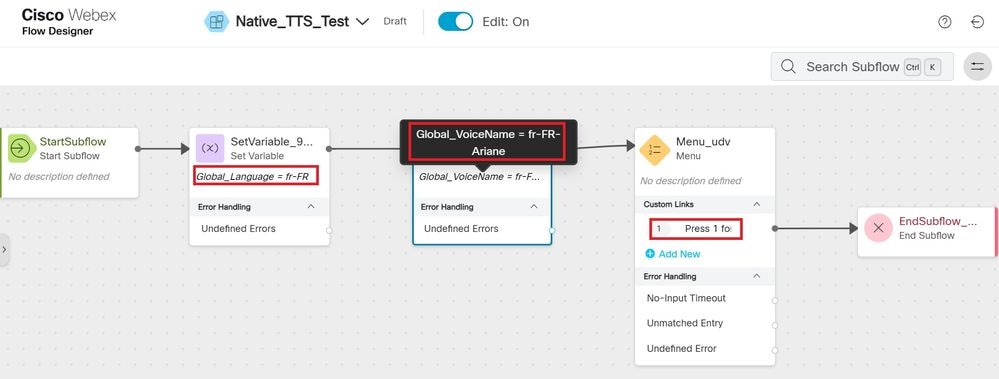Select the SetVariable_9 node title
Image resolution: width=999 pixels, height=379 pixels.
click(271, 141)
